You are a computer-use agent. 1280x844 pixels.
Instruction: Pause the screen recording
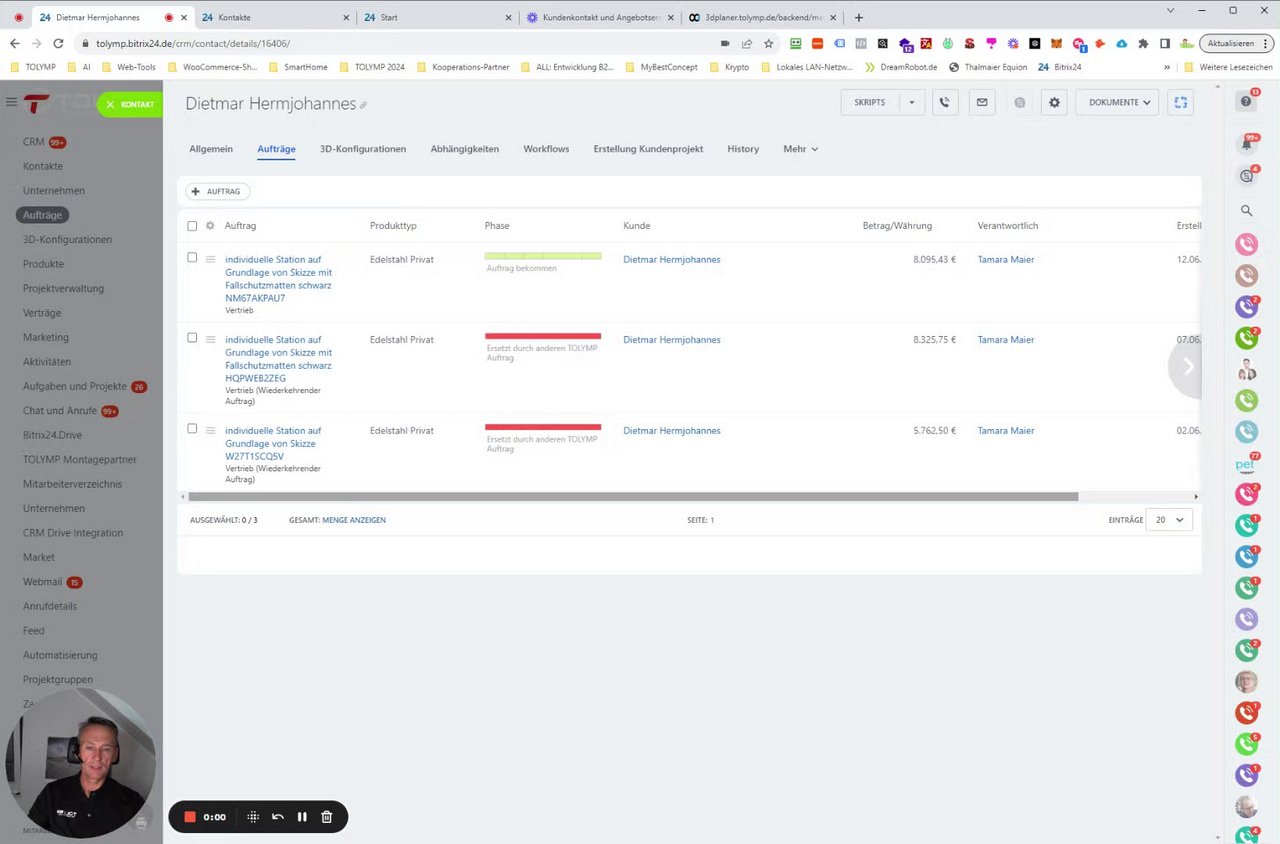[302, 817]
